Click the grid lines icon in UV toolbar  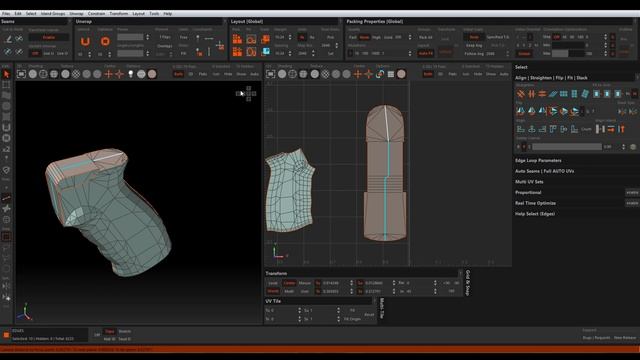tap(391, 74)
